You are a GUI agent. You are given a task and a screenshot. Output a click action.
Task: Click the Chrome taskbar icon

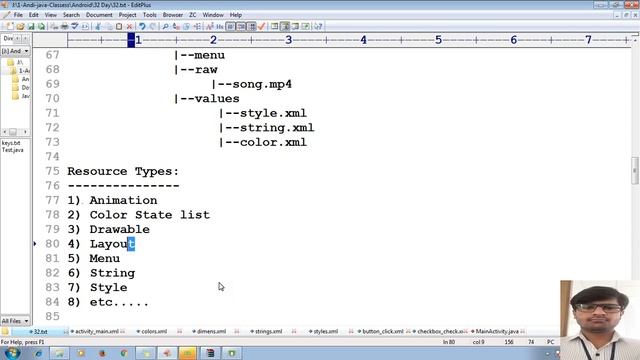point(124,353)
